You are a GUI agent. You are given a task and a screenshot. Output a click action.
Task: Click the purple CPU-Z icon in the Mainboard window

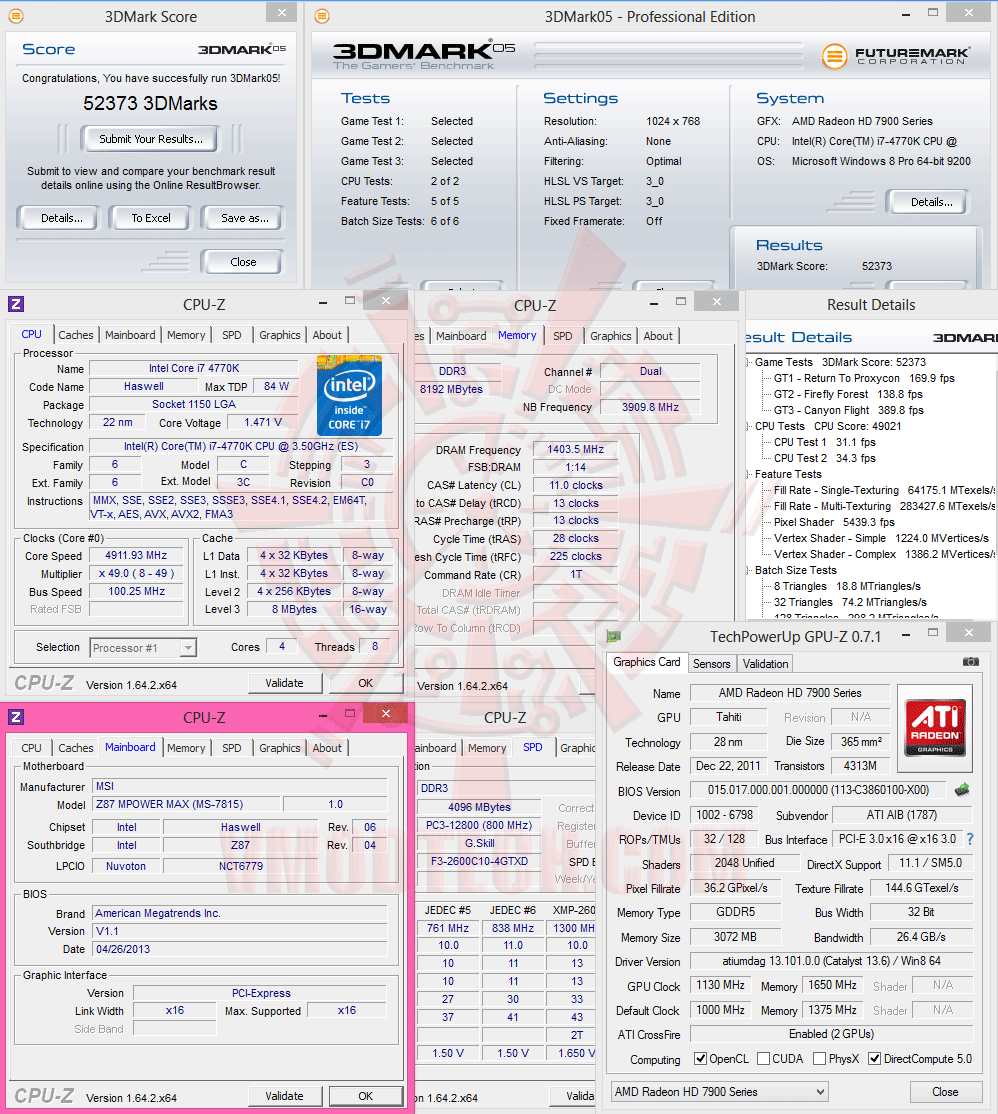[x=16, y=717]
